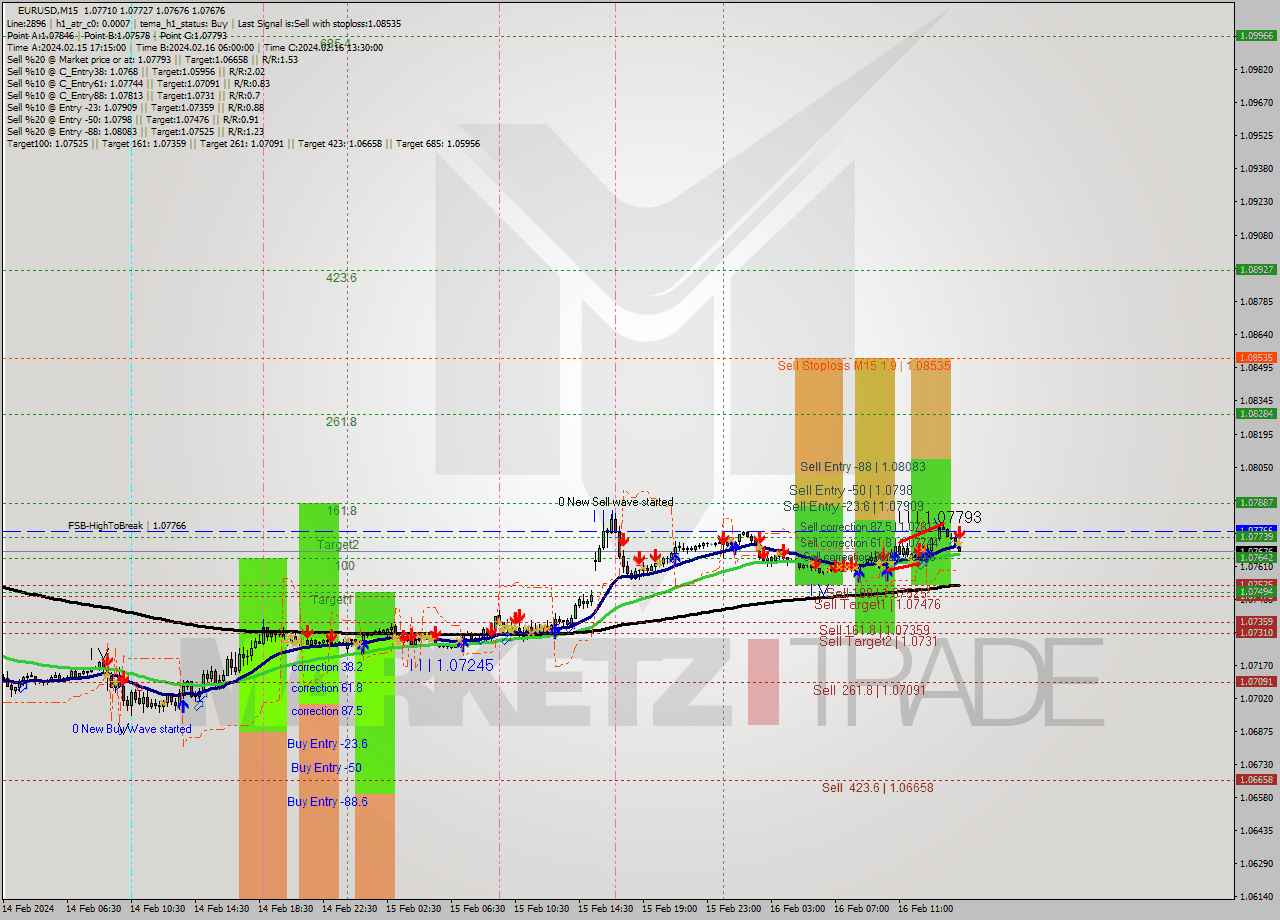Select the FSB-HighToBreak | 1.07766 label

(127, 525)
